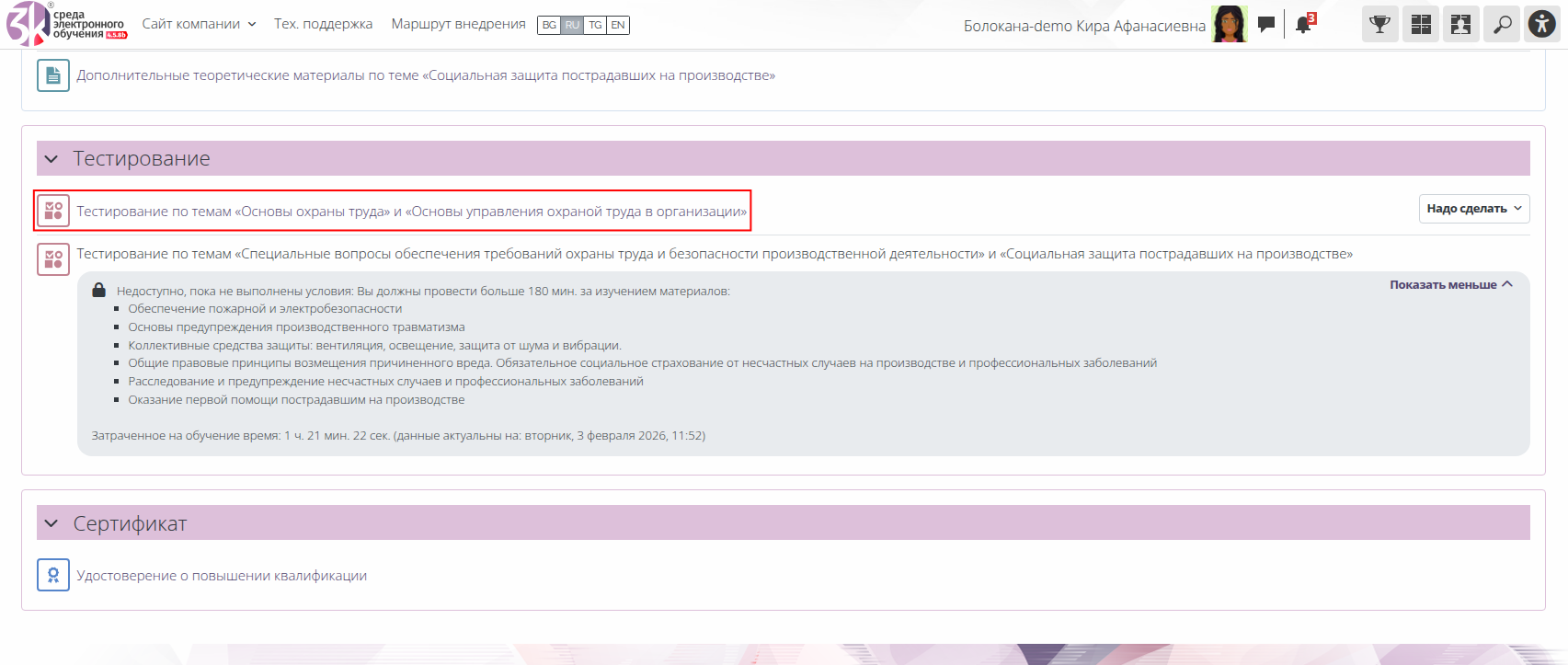Open the accessibility options icon
1568x665 pixels.
1542,25
